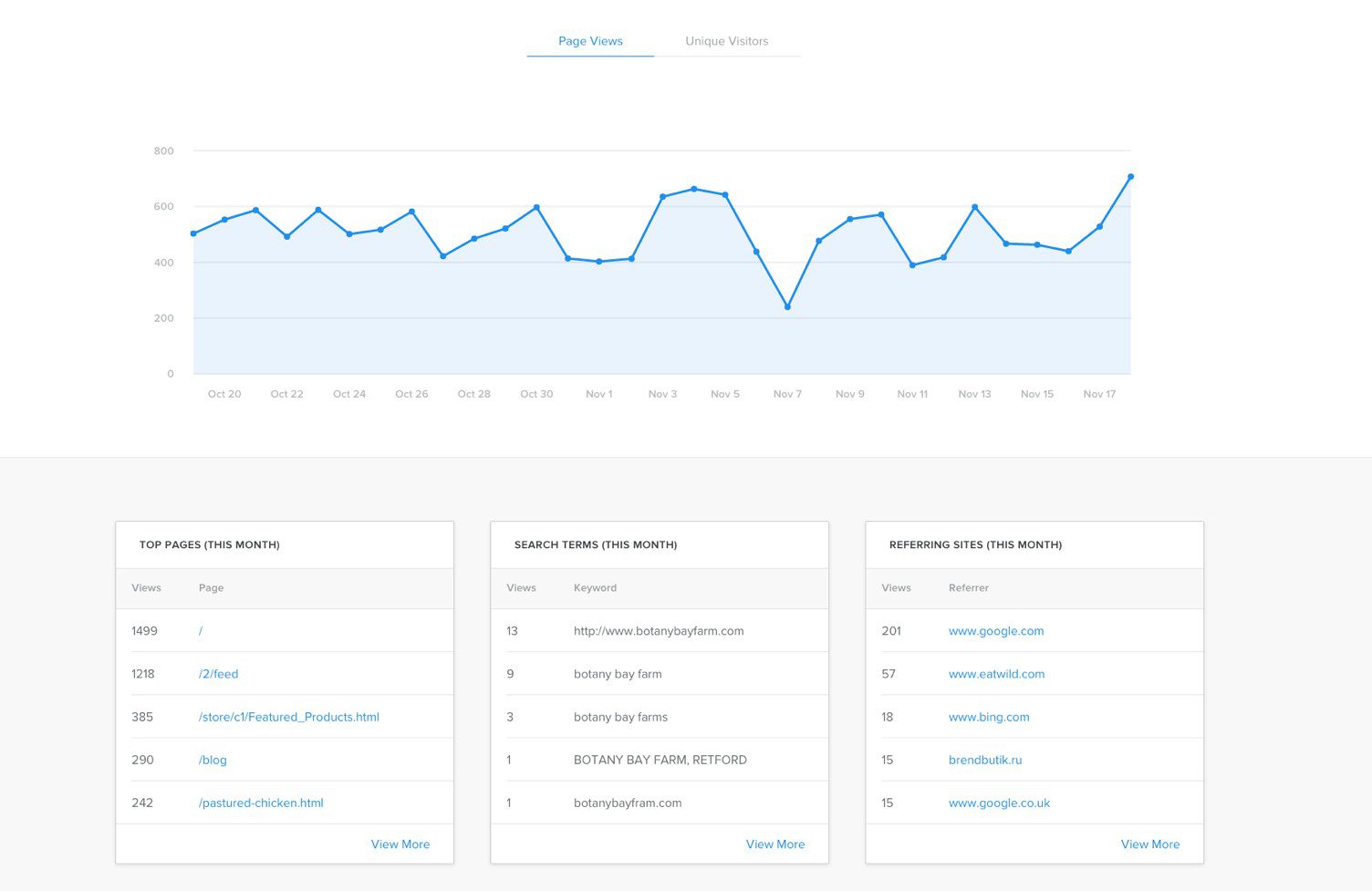
Task: Visit the brendbutik.ru referrer link
Action: tap(985, 760)
